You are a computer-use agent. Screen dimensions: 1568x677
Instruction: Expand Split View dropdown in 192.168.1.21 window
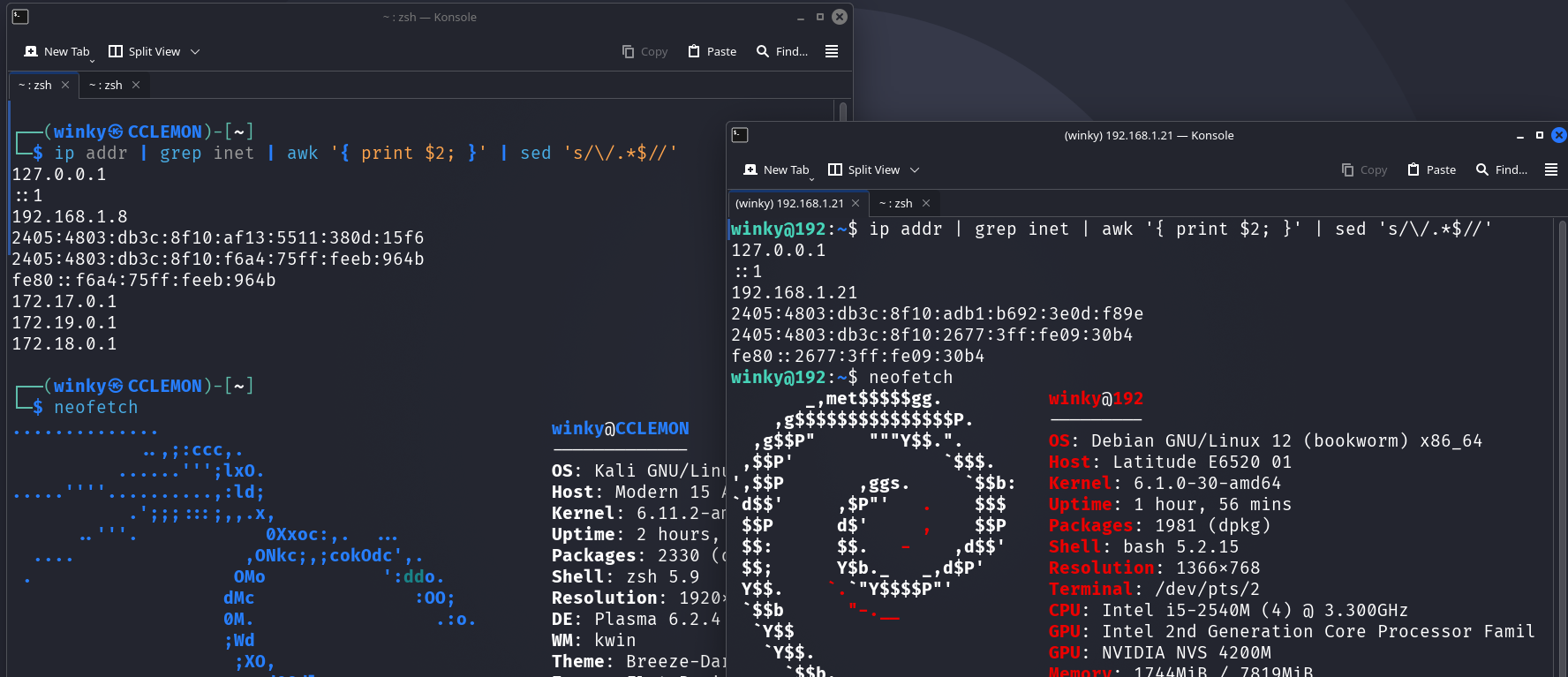[915, 170]
